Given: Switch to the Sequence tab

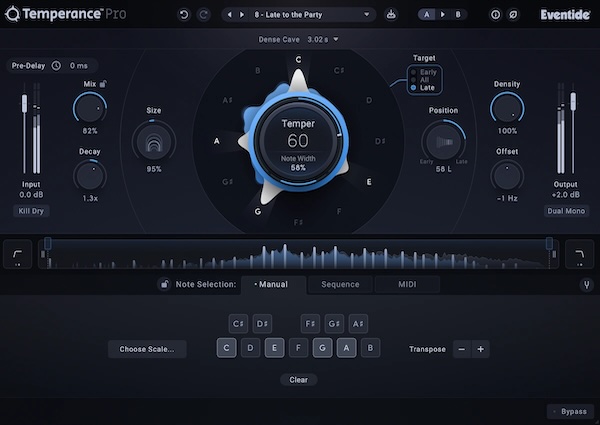Looking at the screenshot, I should 340,284.
